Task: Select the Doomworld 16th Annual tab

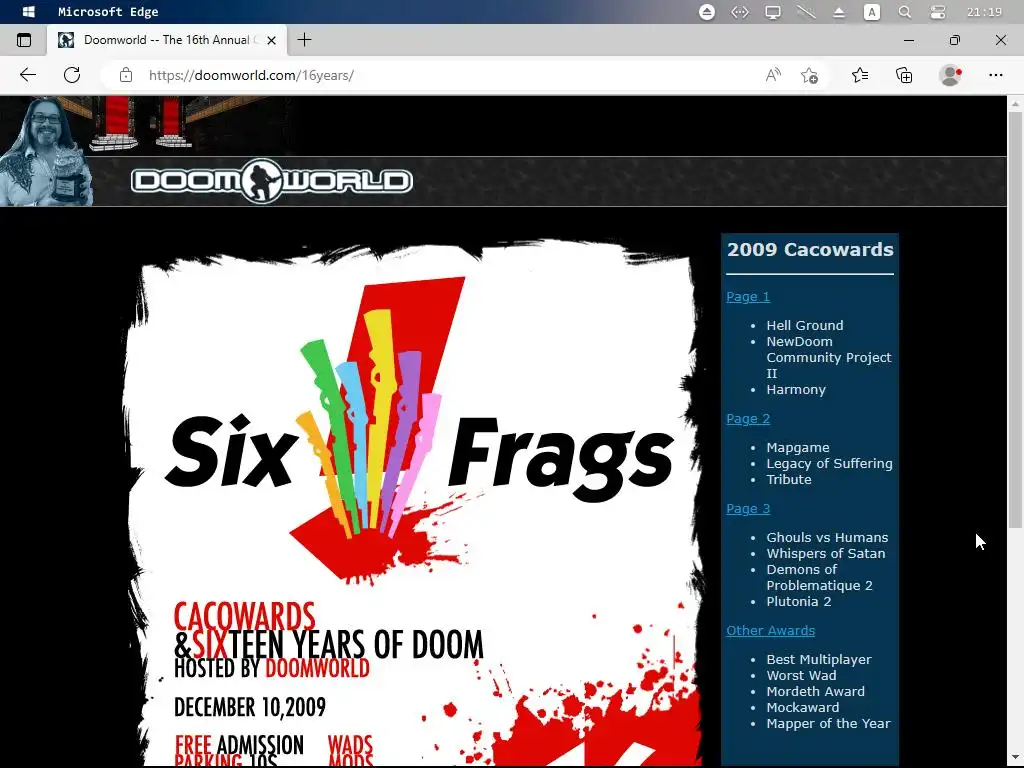Action: tap(167, 40)
